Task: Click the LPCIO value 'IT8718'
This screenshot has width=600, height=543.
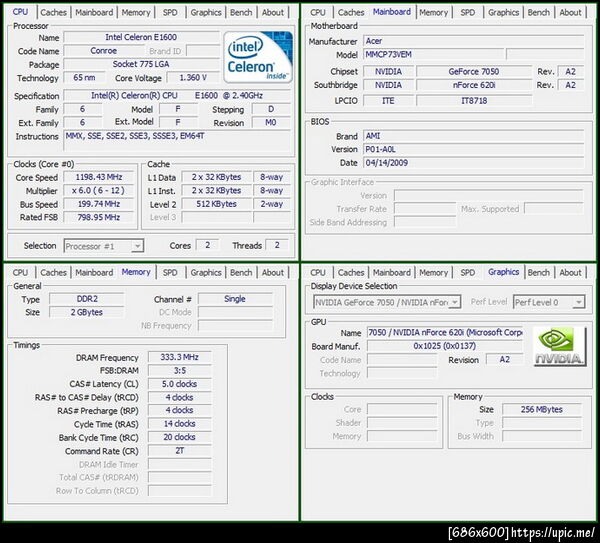Action: [x=474, y=101]
